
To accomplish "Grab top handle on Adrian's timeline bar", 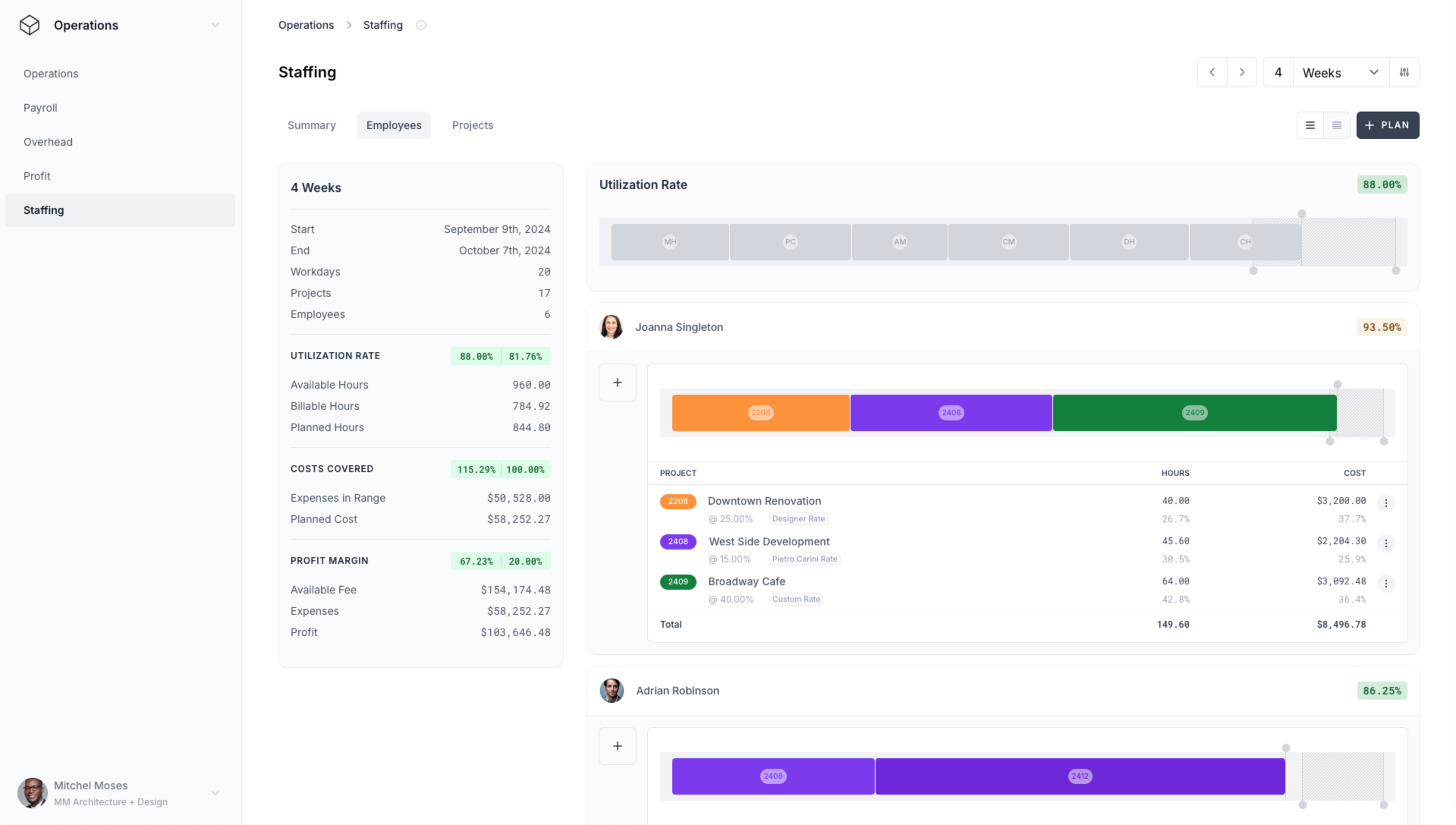I will click(x=1286, y=748).
